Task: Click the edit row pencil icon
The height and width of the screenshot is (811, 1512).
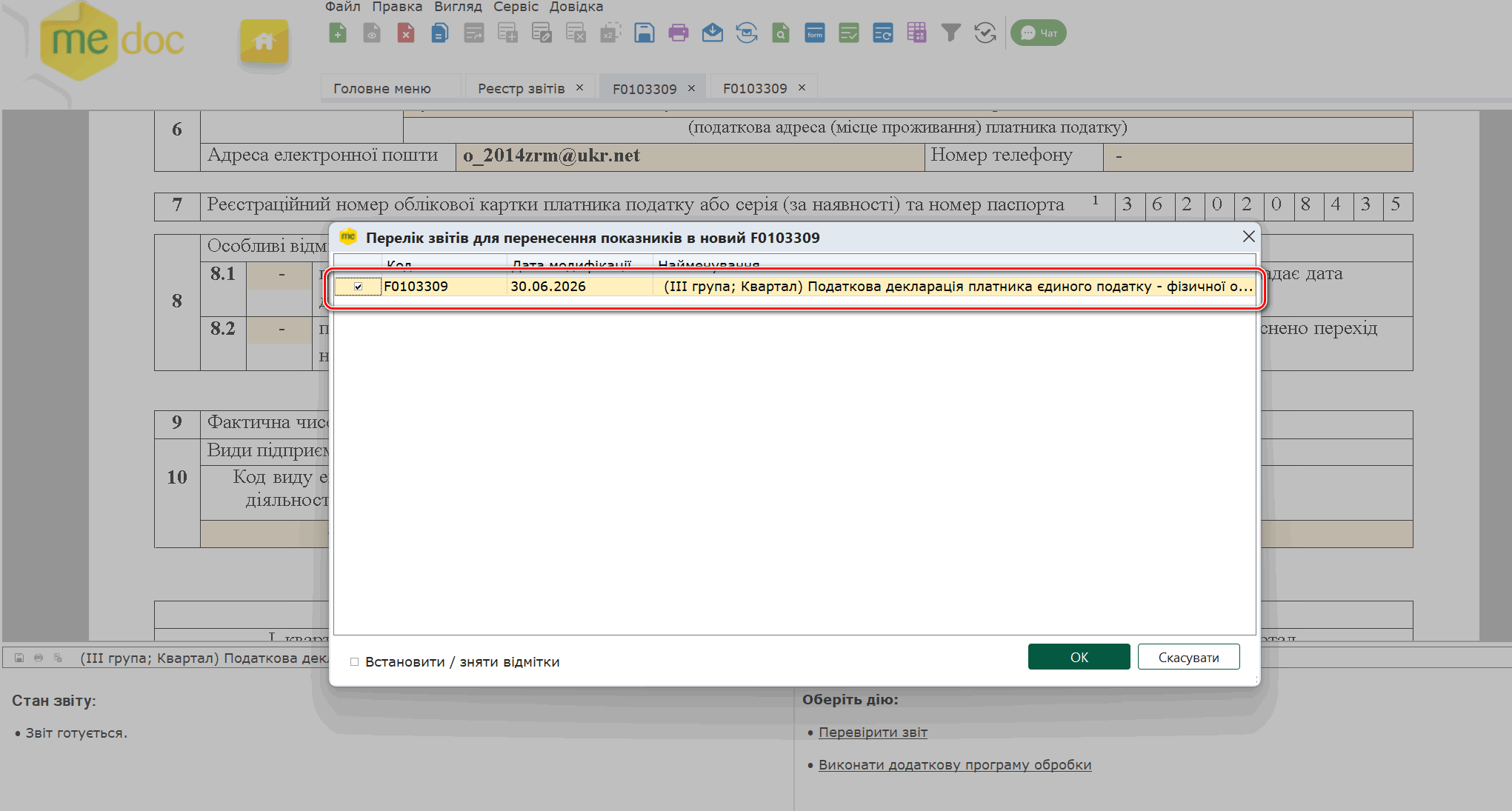Action: coord(542,33)
